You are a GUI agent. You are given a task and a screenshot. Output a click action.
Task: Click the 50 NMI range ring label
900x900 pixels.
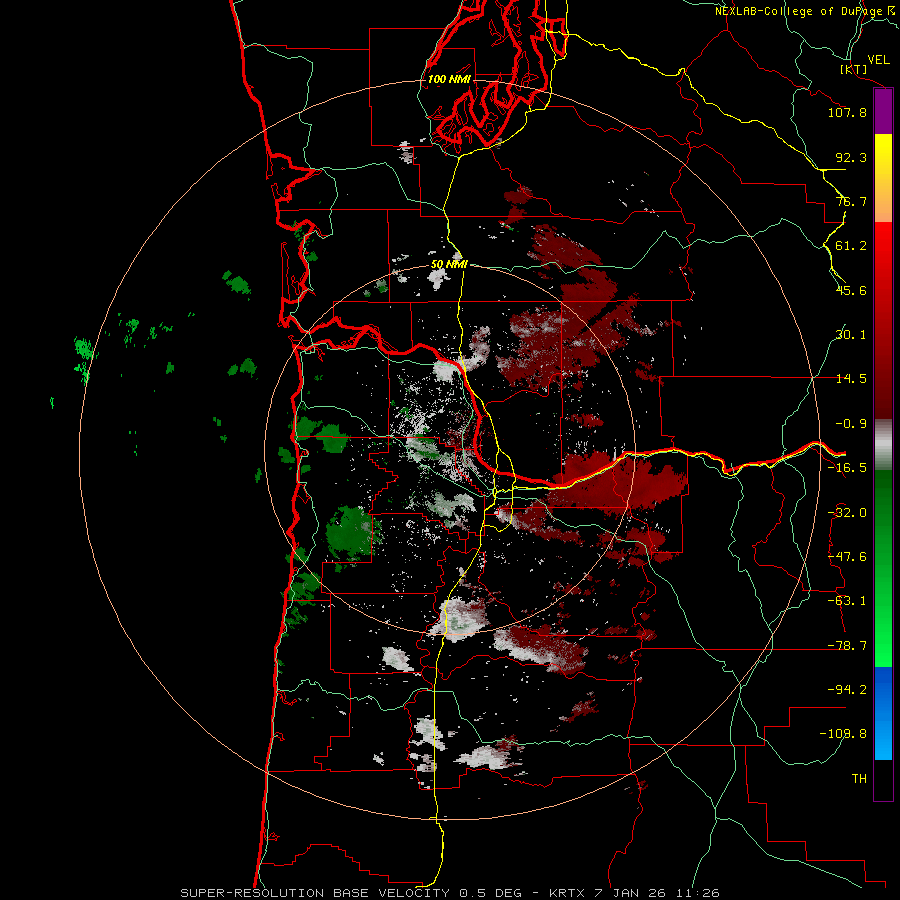coord(449,265)
